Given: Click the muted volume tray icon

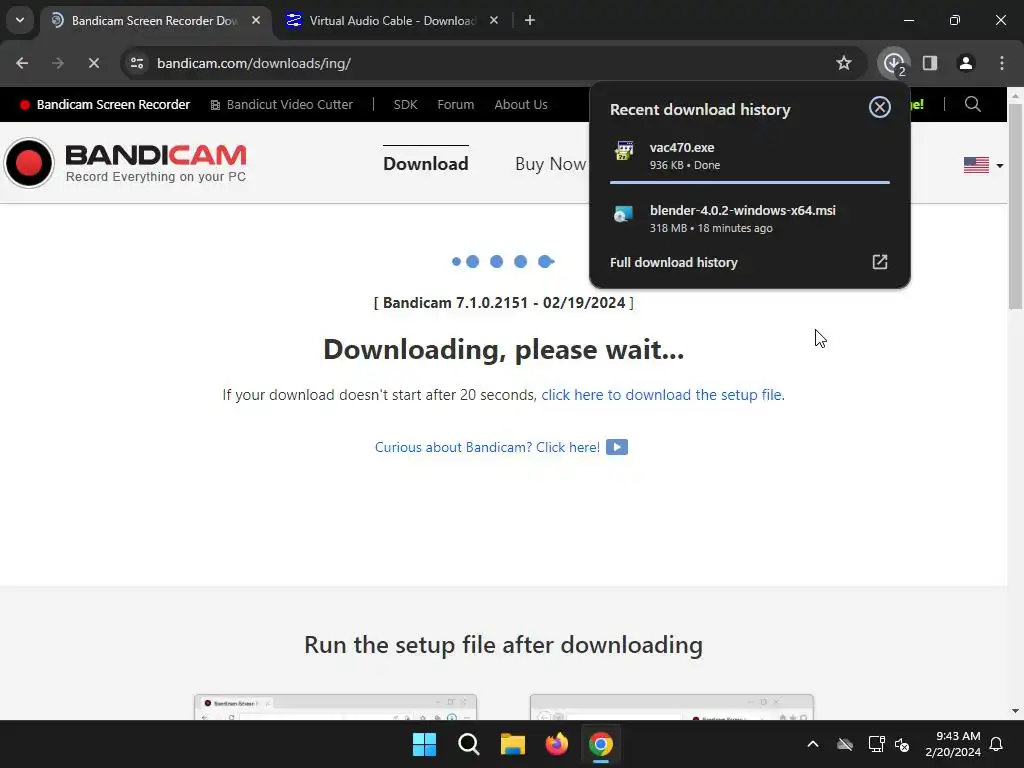Looking at the screenshot, I should pyautogui.click(x=903, y=744).
